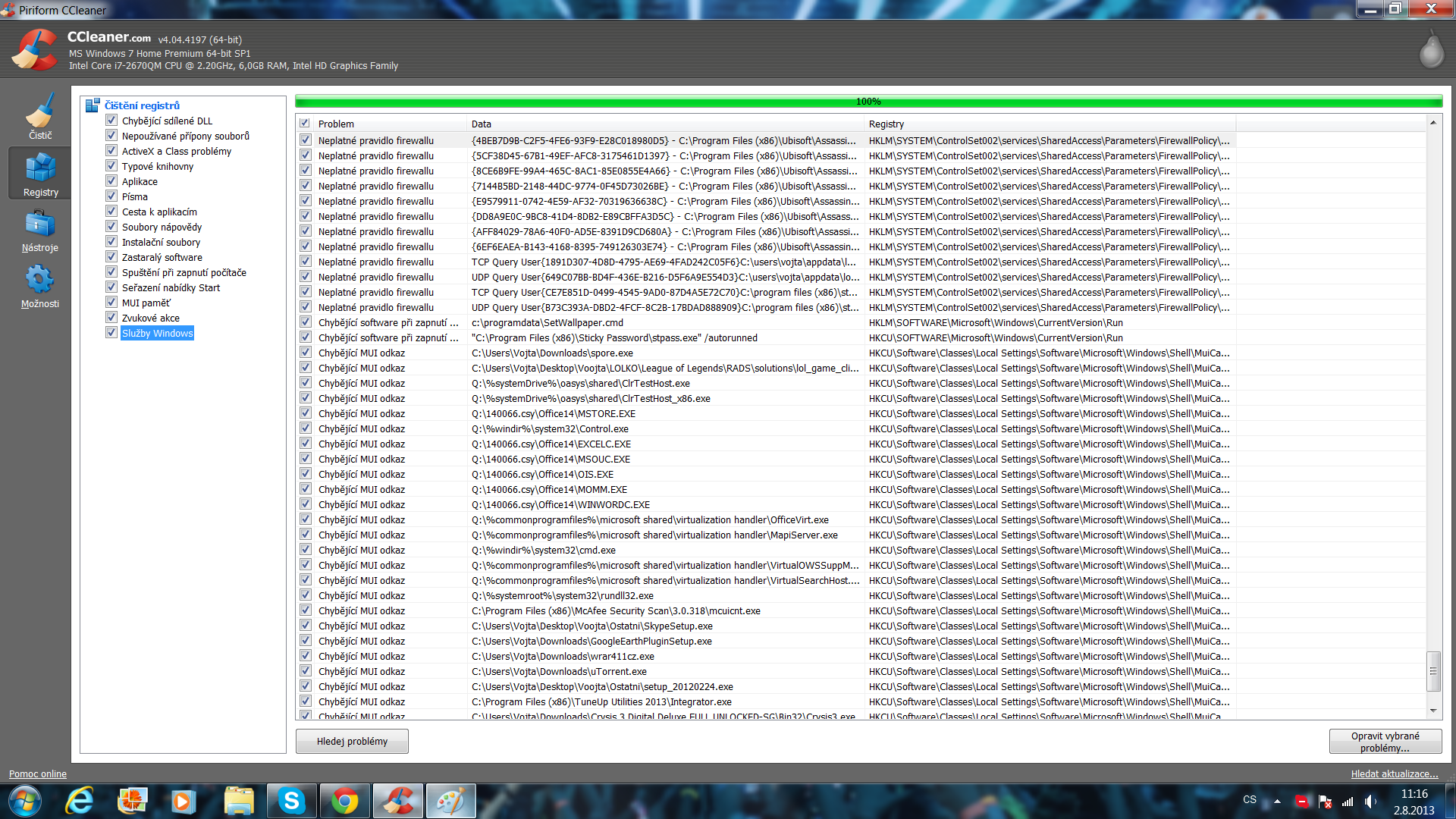Switch to the Paint taskbar window
This screenshot has width=1456, height=819.
pyautogui.click(x=451, y=801)
